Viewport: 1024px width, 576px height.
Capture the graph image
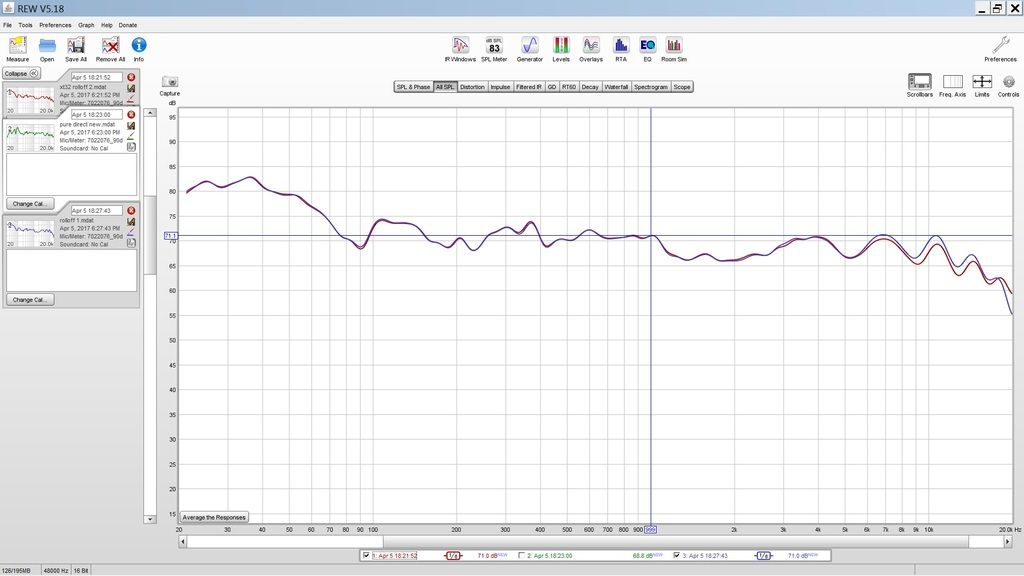170,85
